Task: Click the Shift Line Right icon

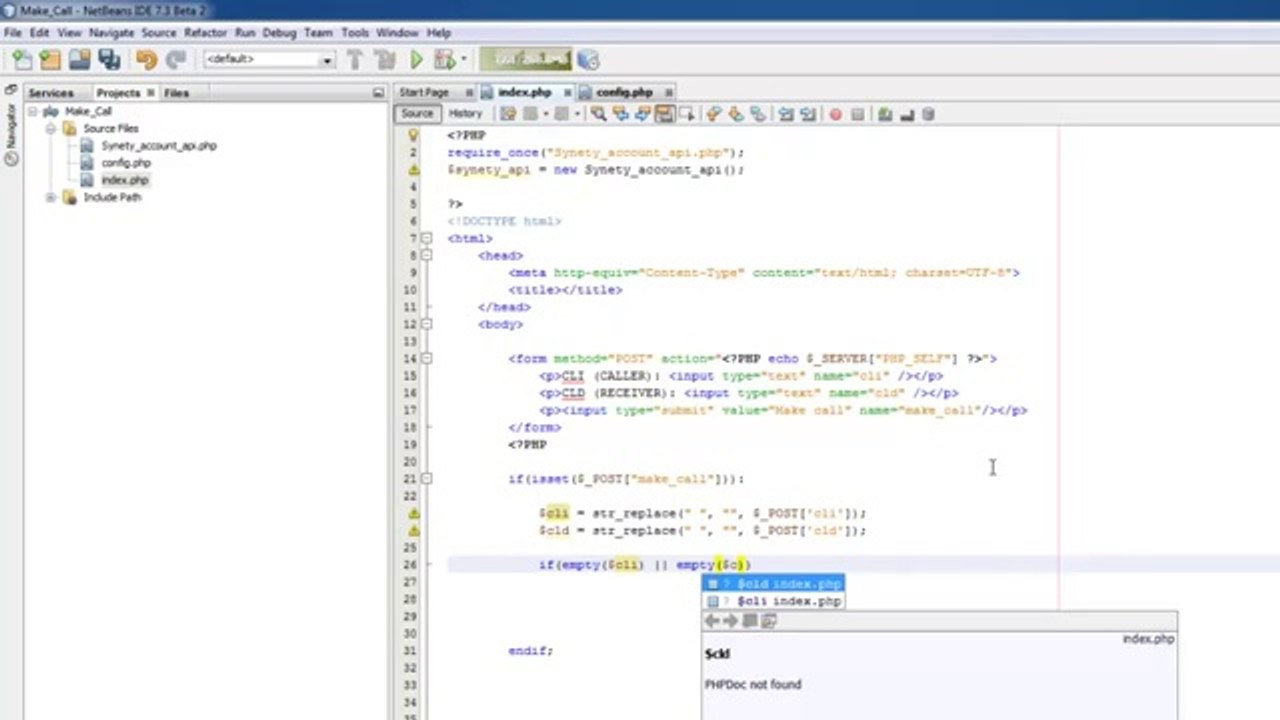Action: tap(808, 114)
